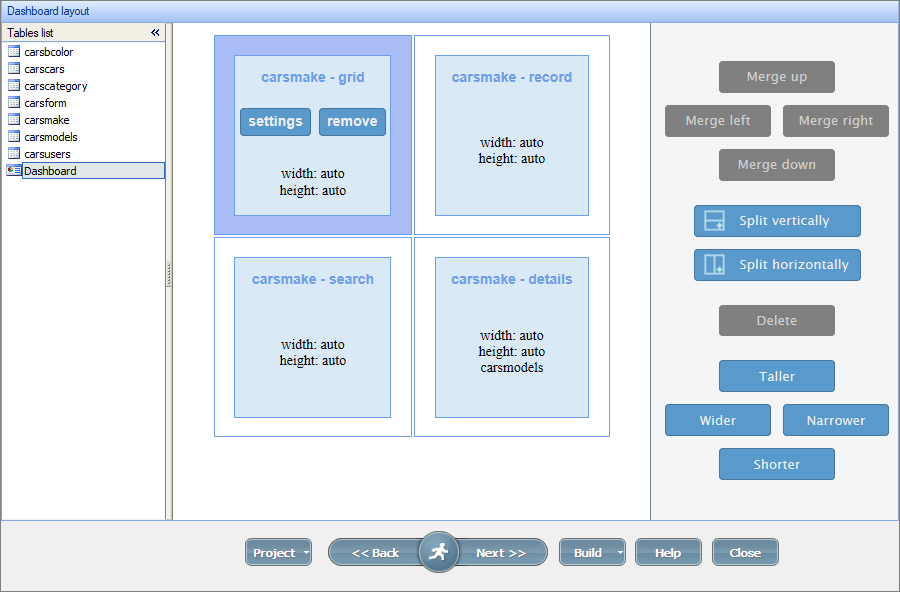Select the carsmake - record layout cell
Image resolution: width=900 pixels, height=592 pixels.
512,136
